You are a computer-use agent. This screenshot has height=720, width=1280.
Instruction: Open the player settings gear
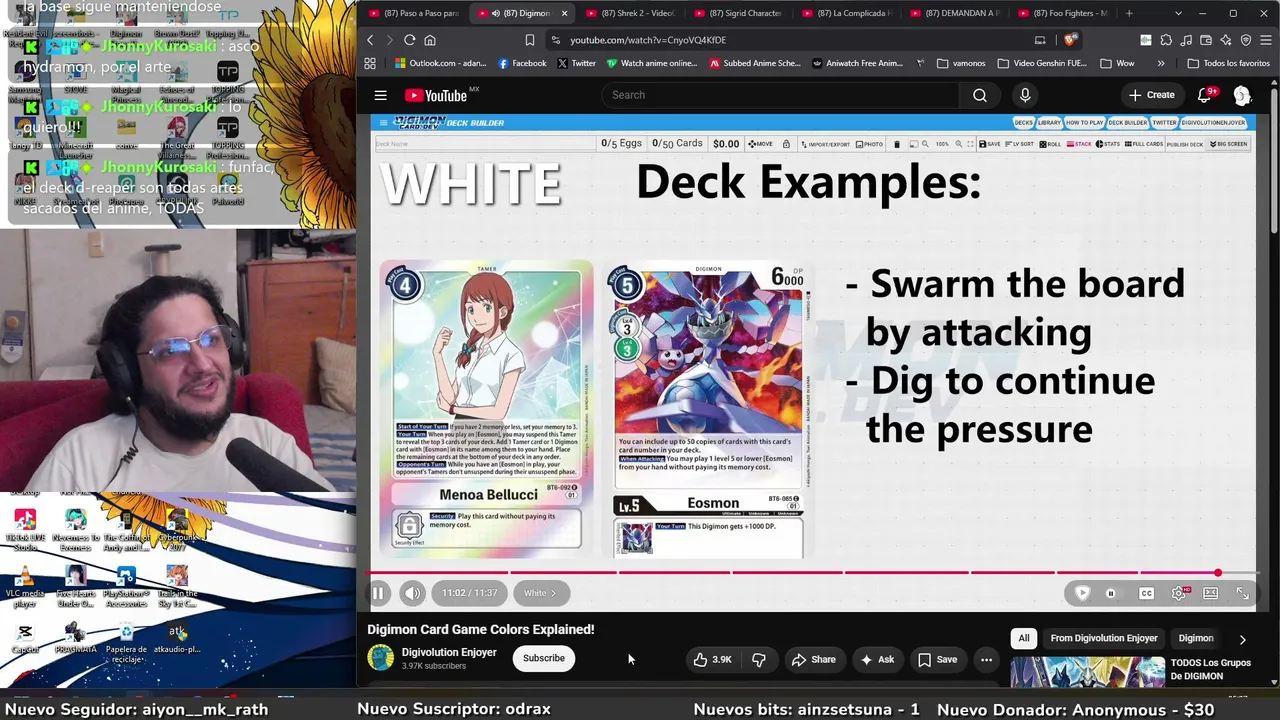(1179, 593)
